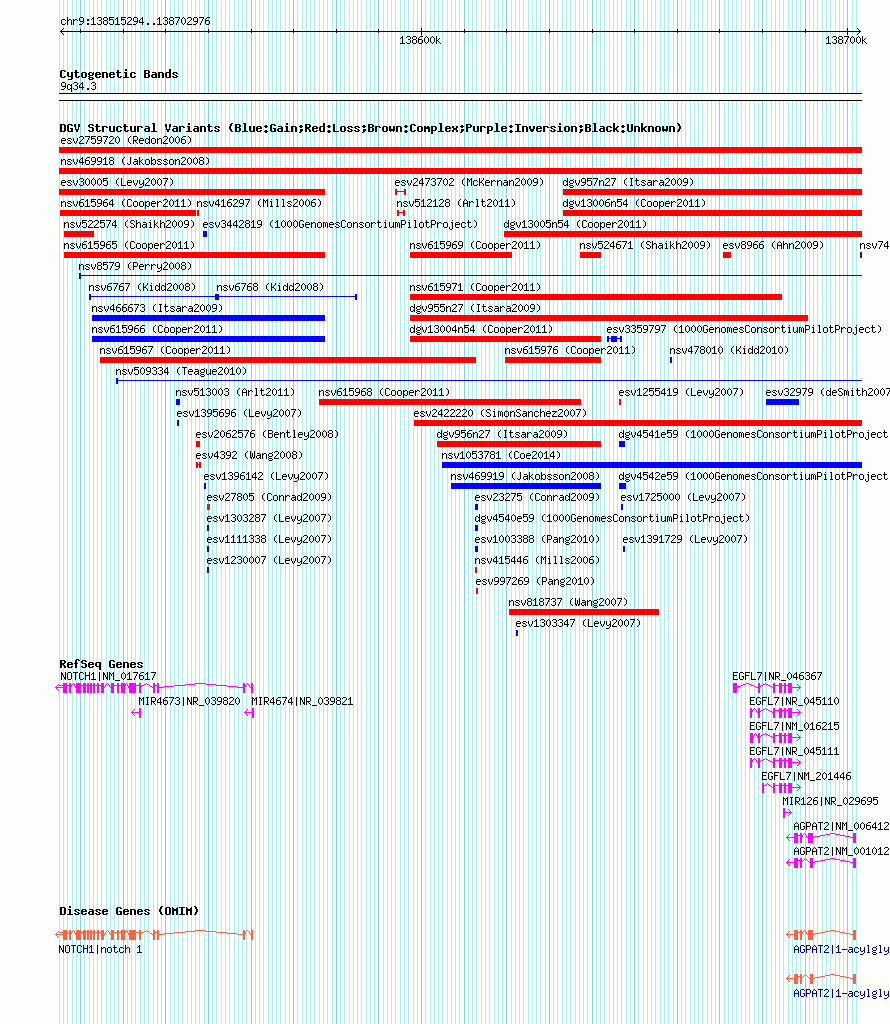This screenshot has width=890, height=1024.
Task: Click nsv1053781 (Coe2014) label
Action: point(501,454)
